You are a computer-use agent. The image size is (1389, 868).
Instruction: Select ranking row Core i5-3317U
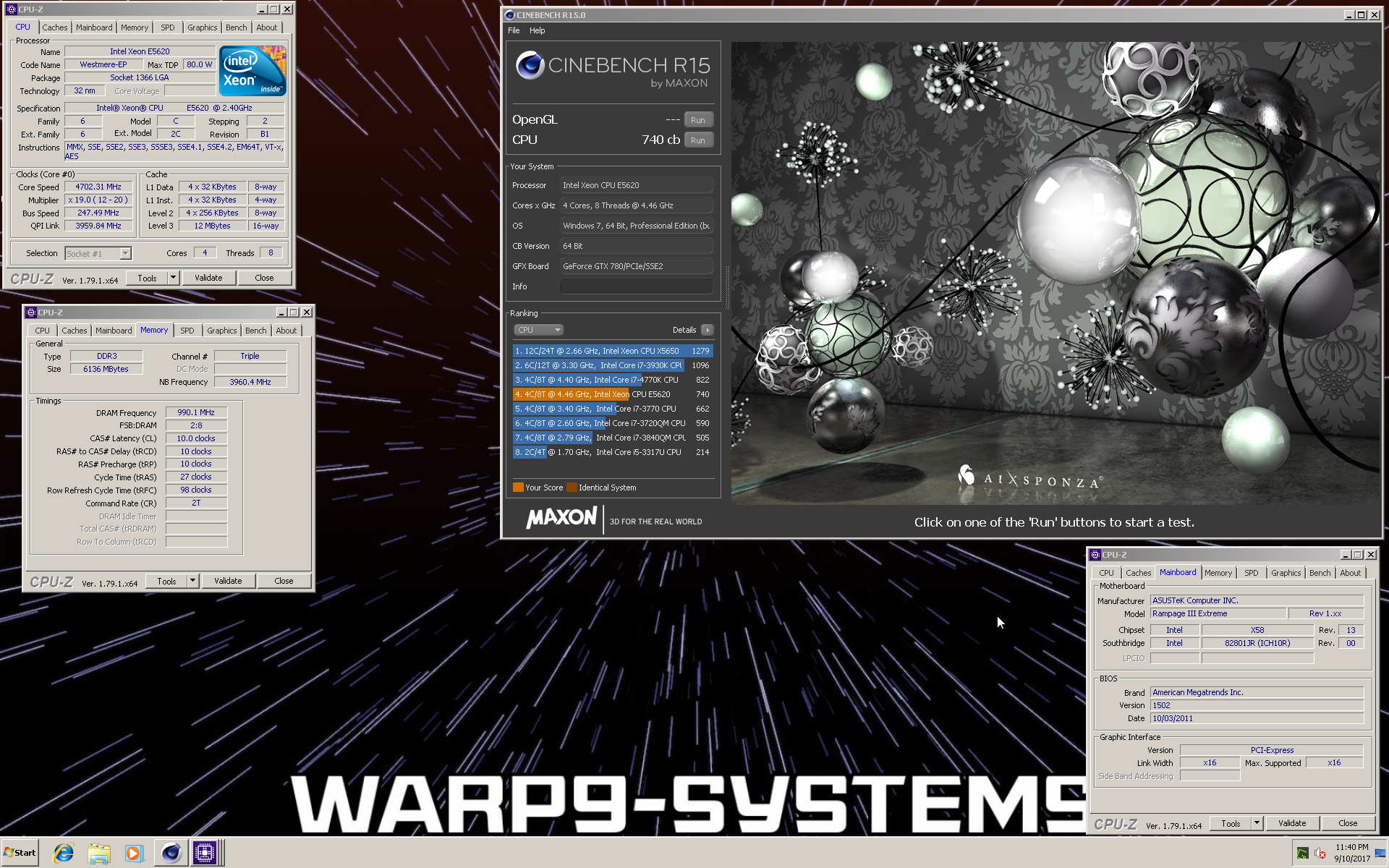click(x=613, y=452)
